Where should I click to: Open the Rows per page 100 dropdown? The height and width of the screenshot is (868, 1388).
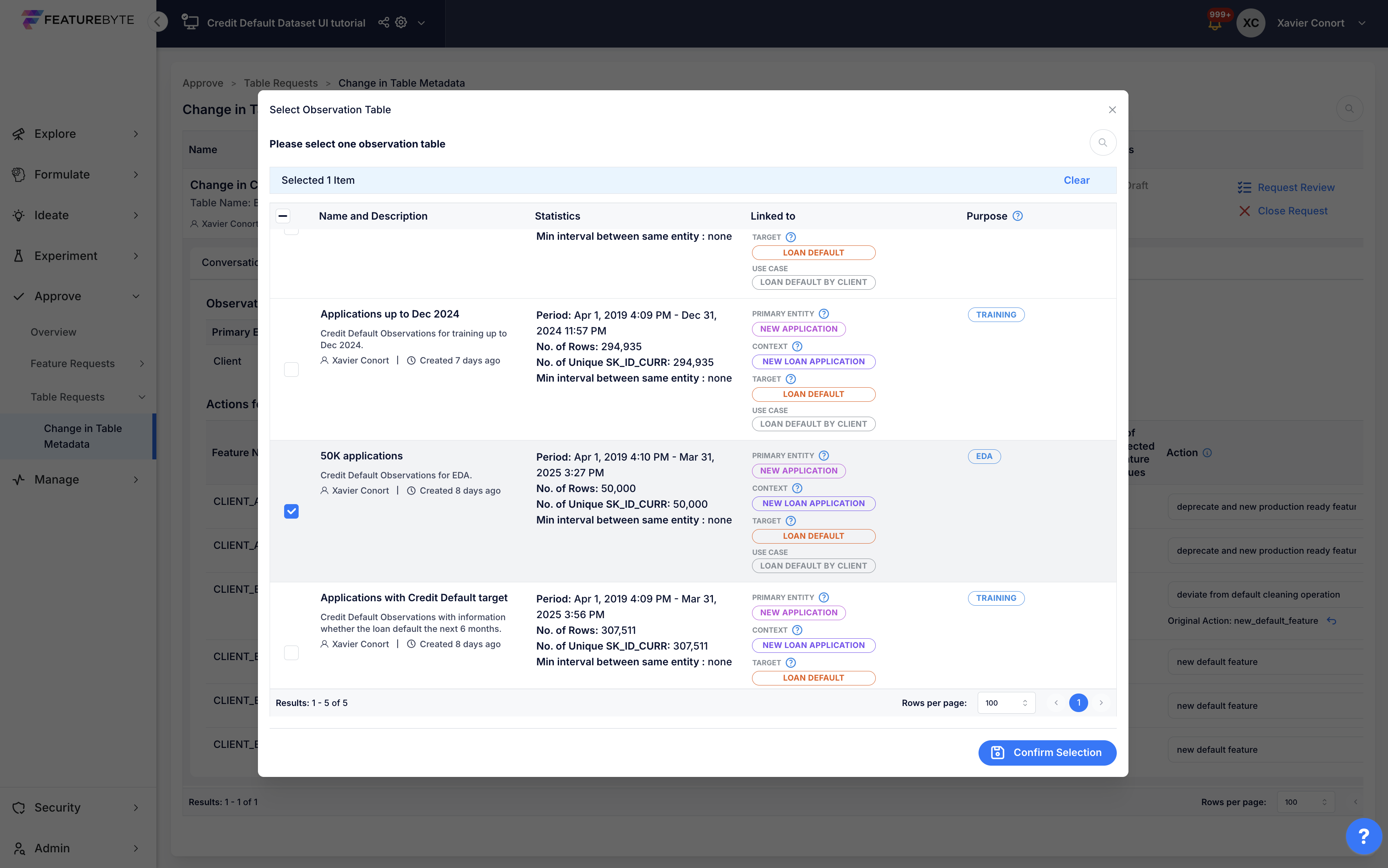[1006, 703]
